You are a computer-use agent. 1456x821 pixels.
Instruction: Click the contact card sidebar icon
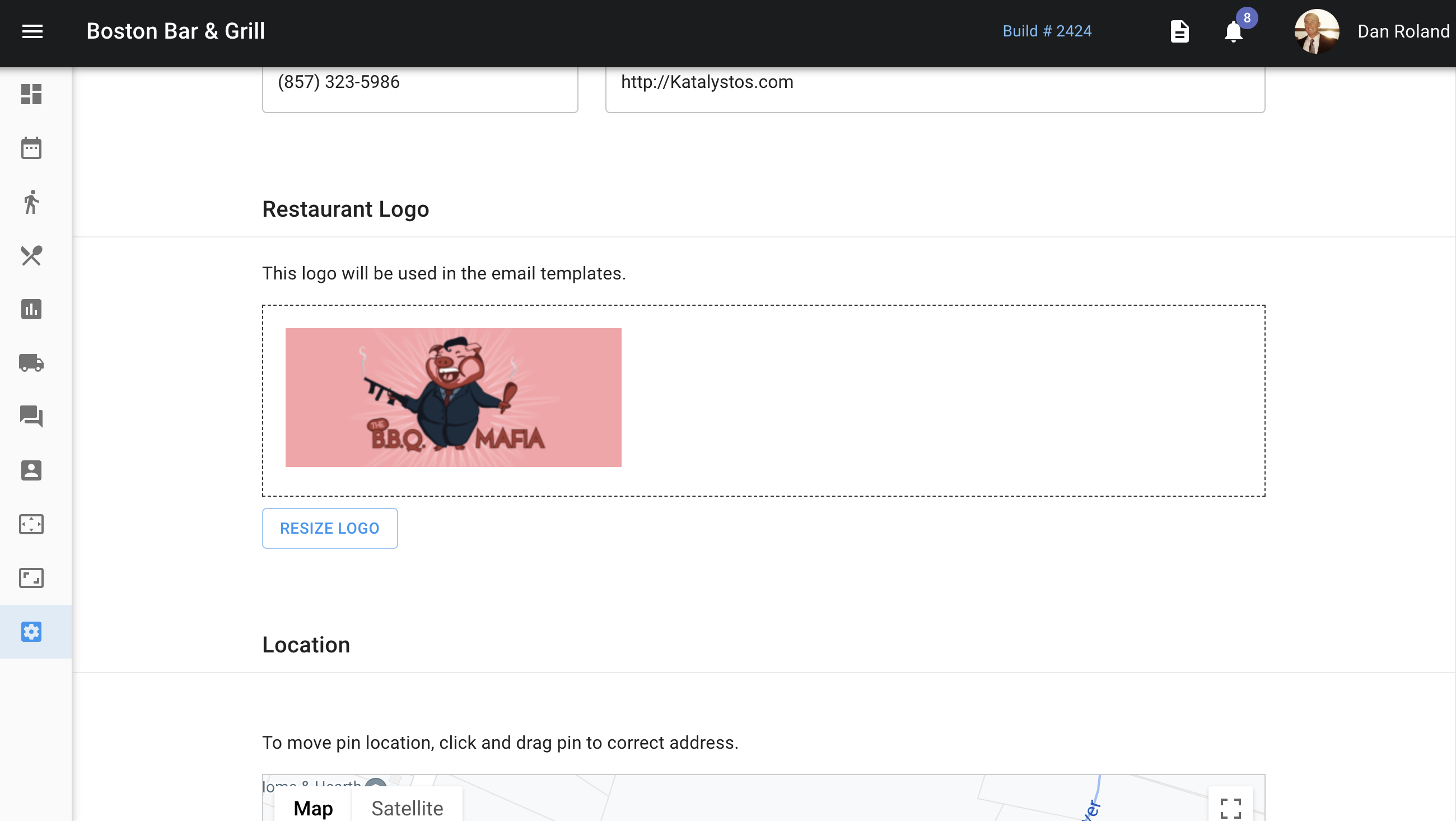32,470
